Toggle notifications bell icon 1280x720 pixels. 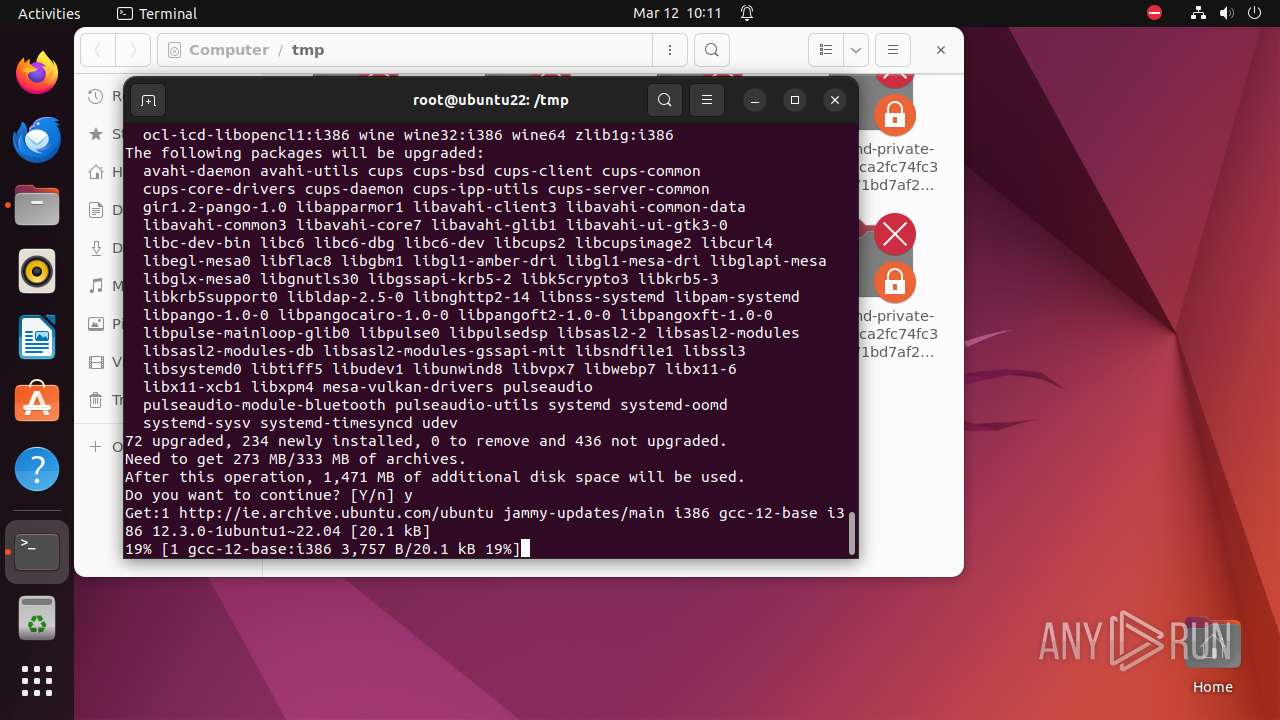tap(747, 13)
